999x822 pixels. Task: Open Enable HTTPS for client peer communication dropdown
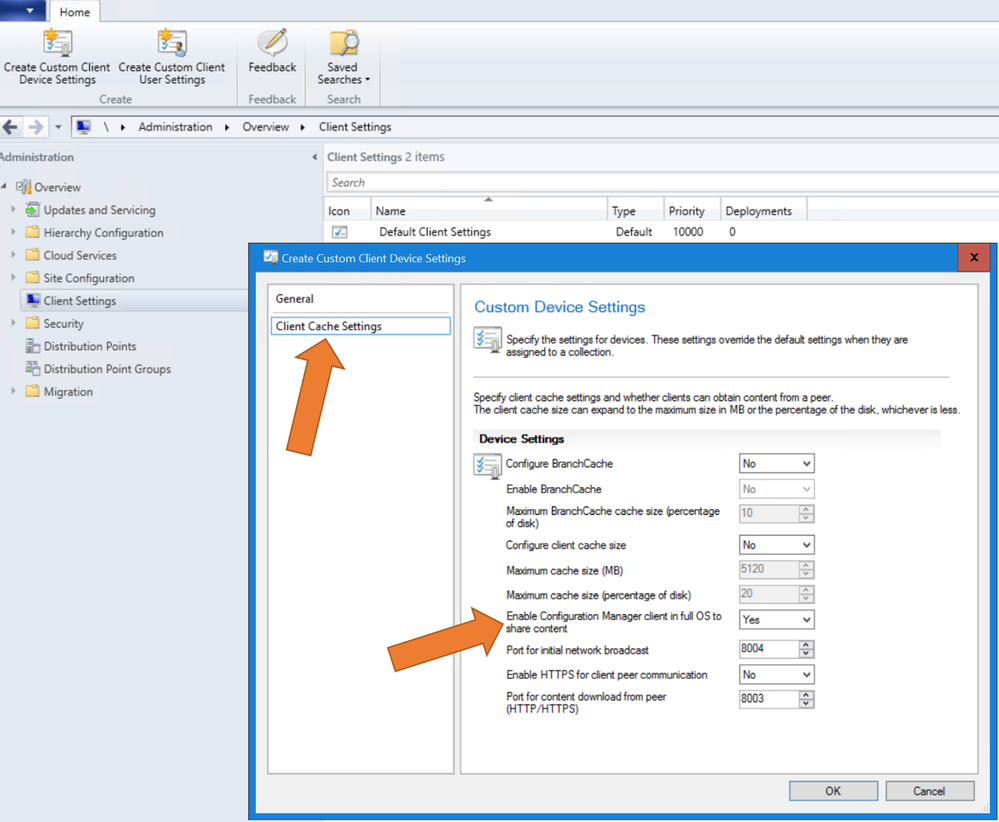point(777,674)
